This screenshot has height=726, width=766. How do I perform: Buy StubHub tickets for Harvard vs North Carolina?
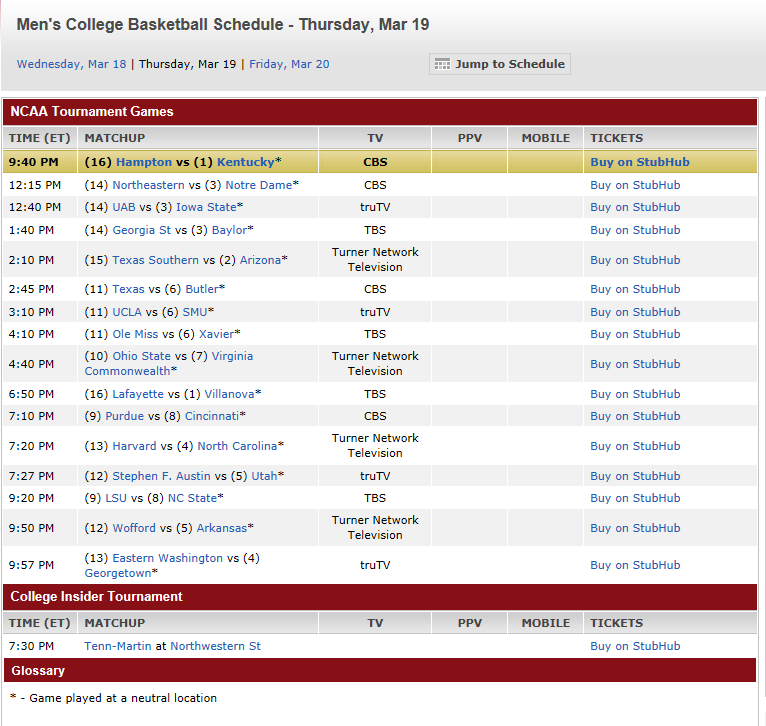pyautogui.click(x=635, y=446)
